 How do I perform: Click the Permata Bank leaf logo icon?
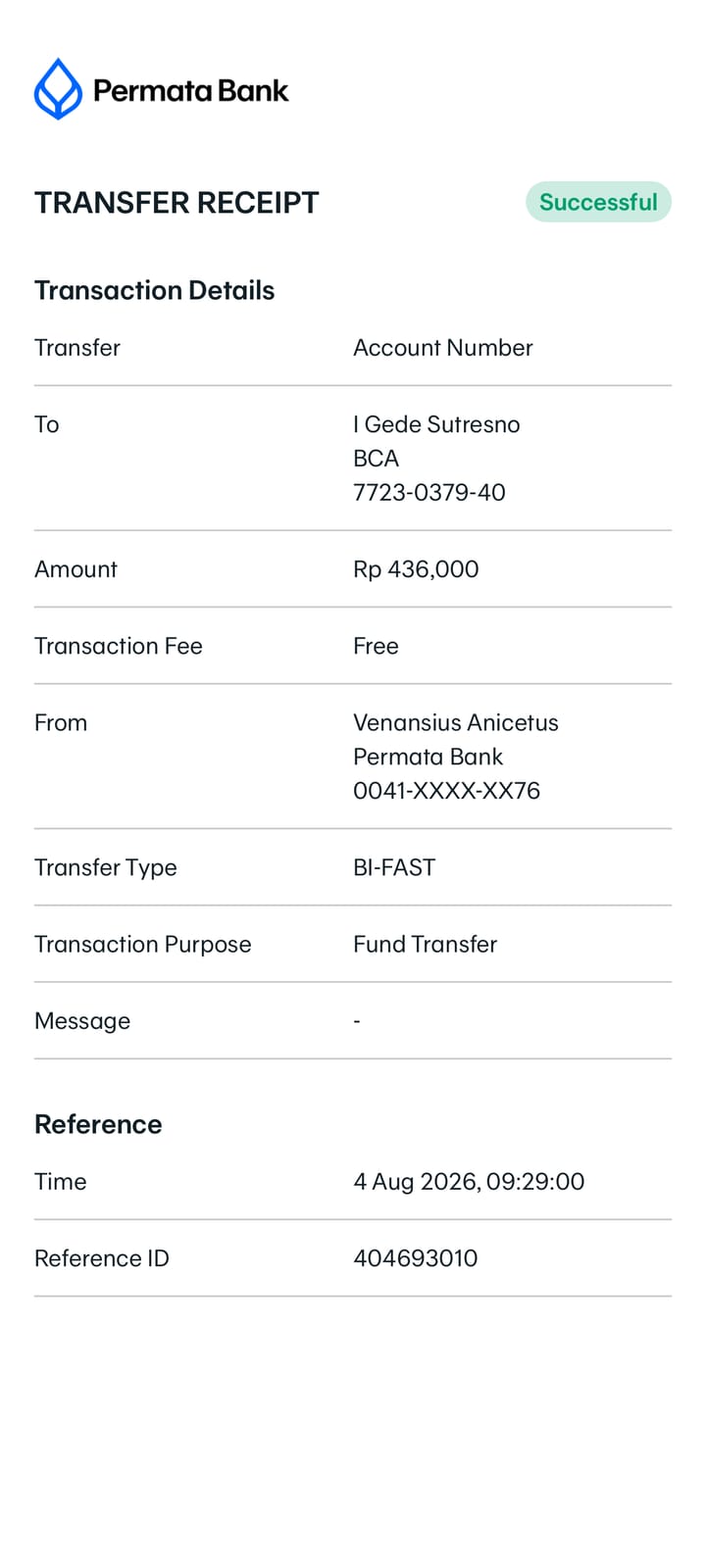pyautogui.click(x=58, y=89)
